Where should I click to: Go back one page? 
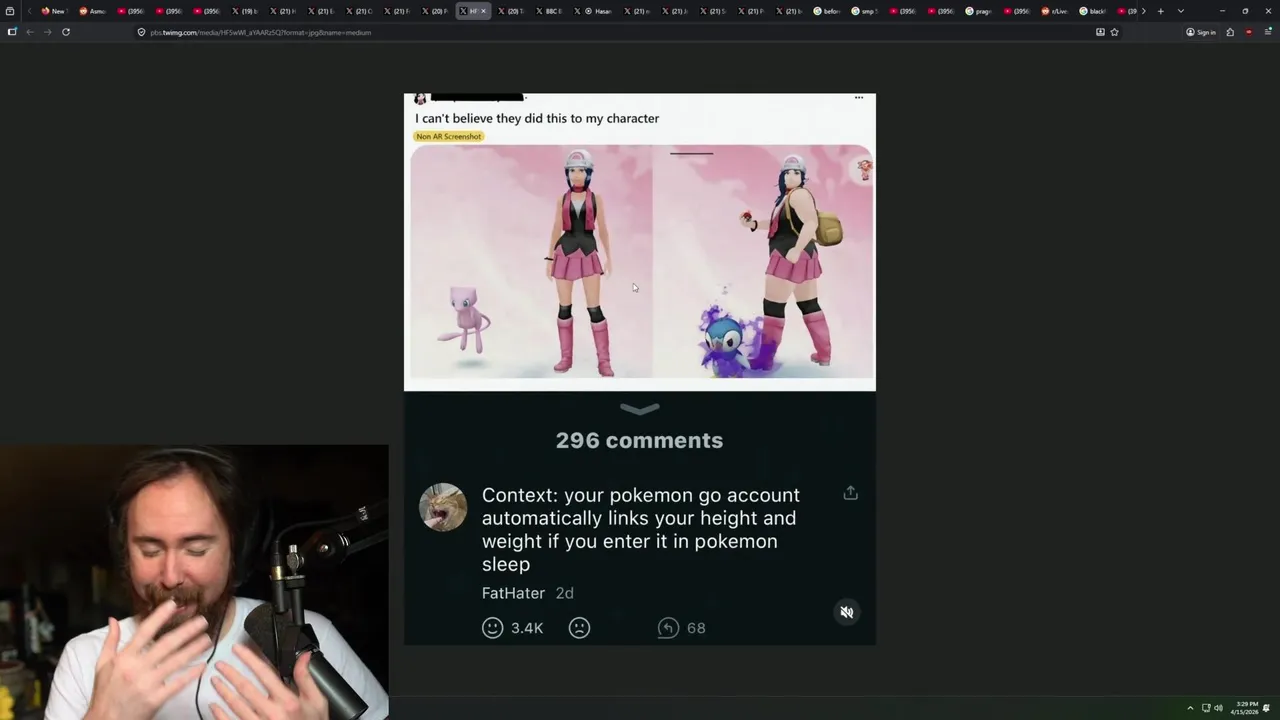(x=30, y=32)
